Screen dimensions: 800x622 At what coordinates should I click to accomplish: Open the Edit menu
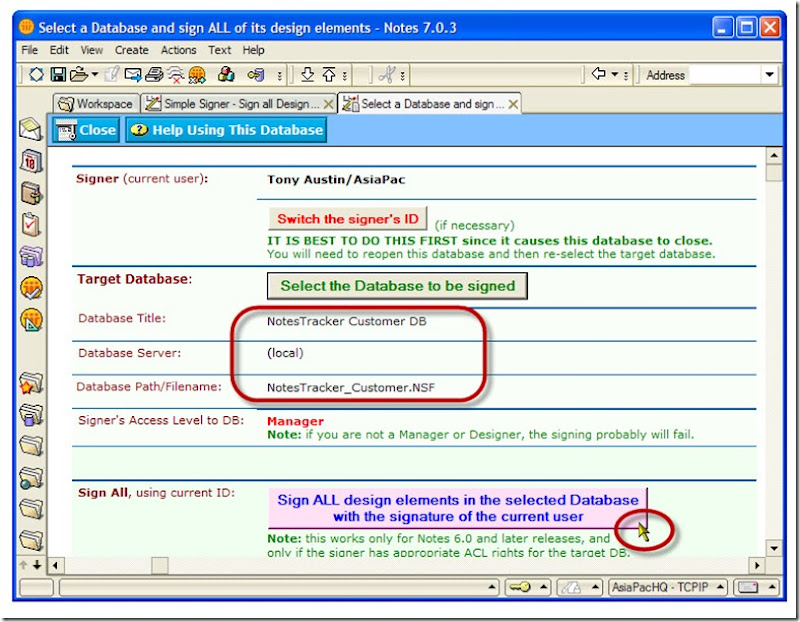coord(59,50)
